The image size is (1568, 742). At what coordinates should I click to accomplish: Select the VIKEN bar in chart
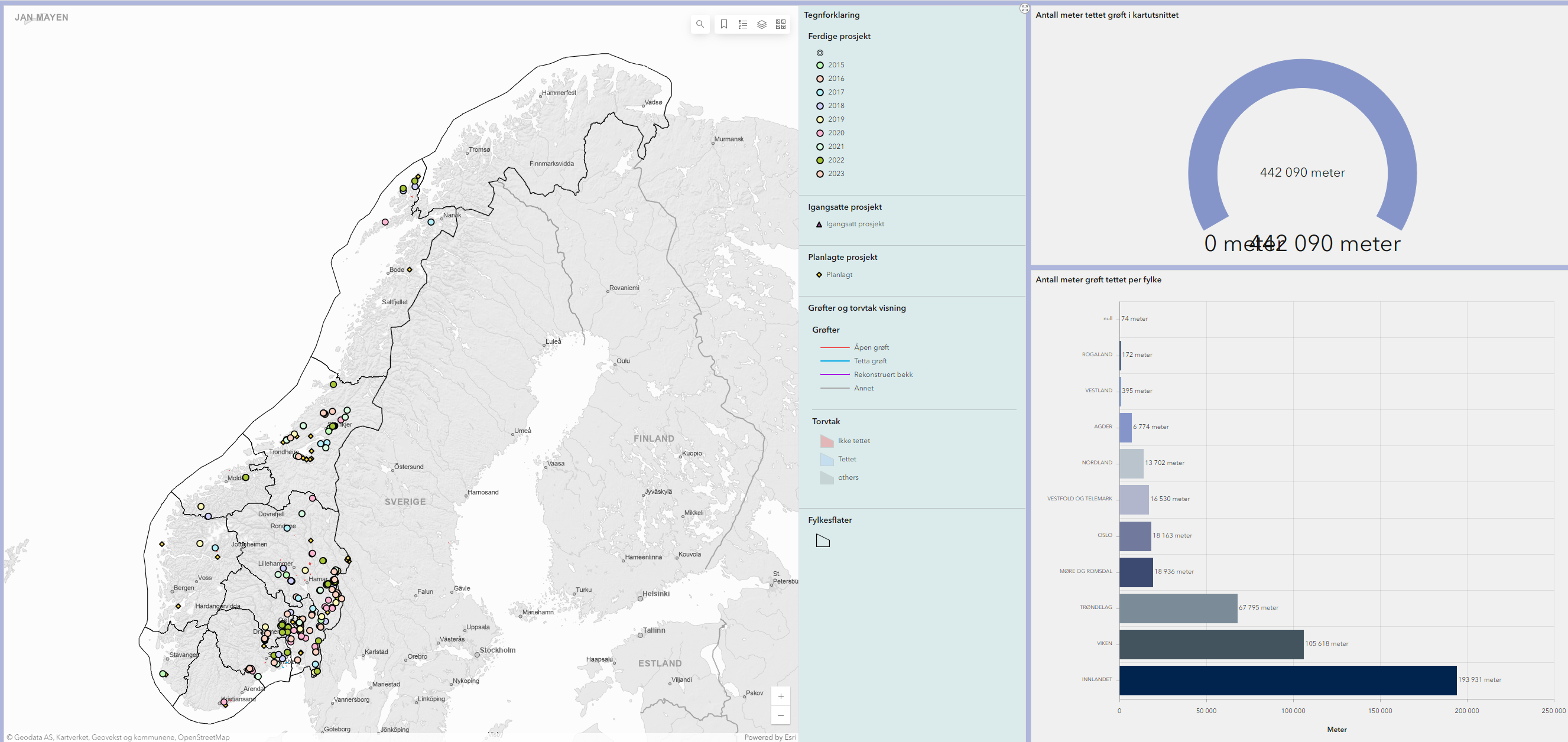pyautogui.click(x=1211, y=644)
